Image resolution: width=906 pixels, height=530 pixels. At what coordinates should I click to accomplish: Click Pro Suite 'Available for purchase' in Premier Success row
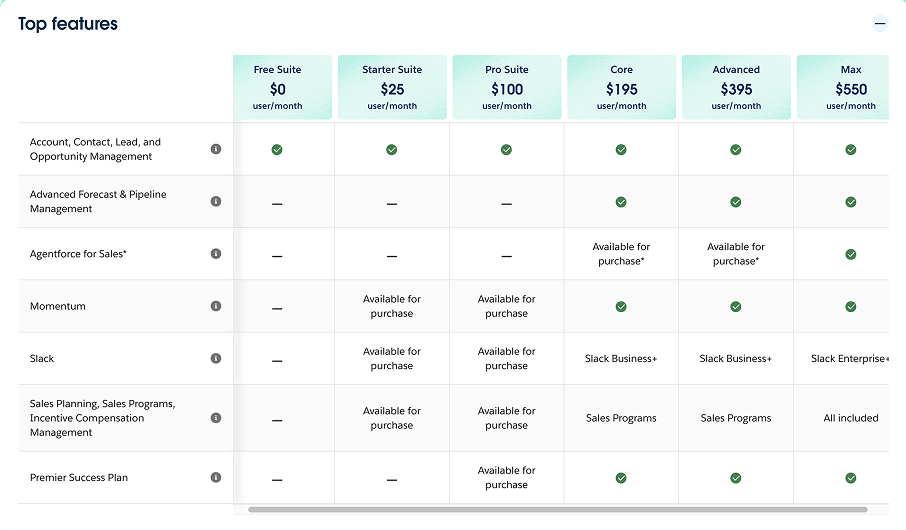(506, 477)
